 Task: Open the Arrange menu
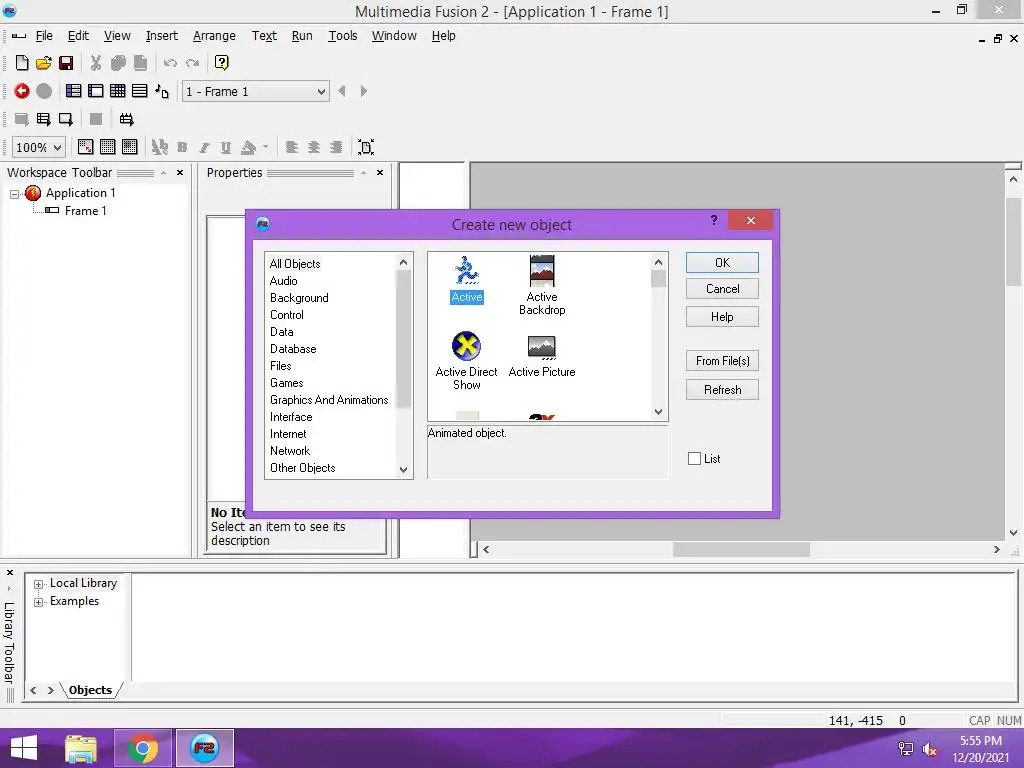(214, 36)
